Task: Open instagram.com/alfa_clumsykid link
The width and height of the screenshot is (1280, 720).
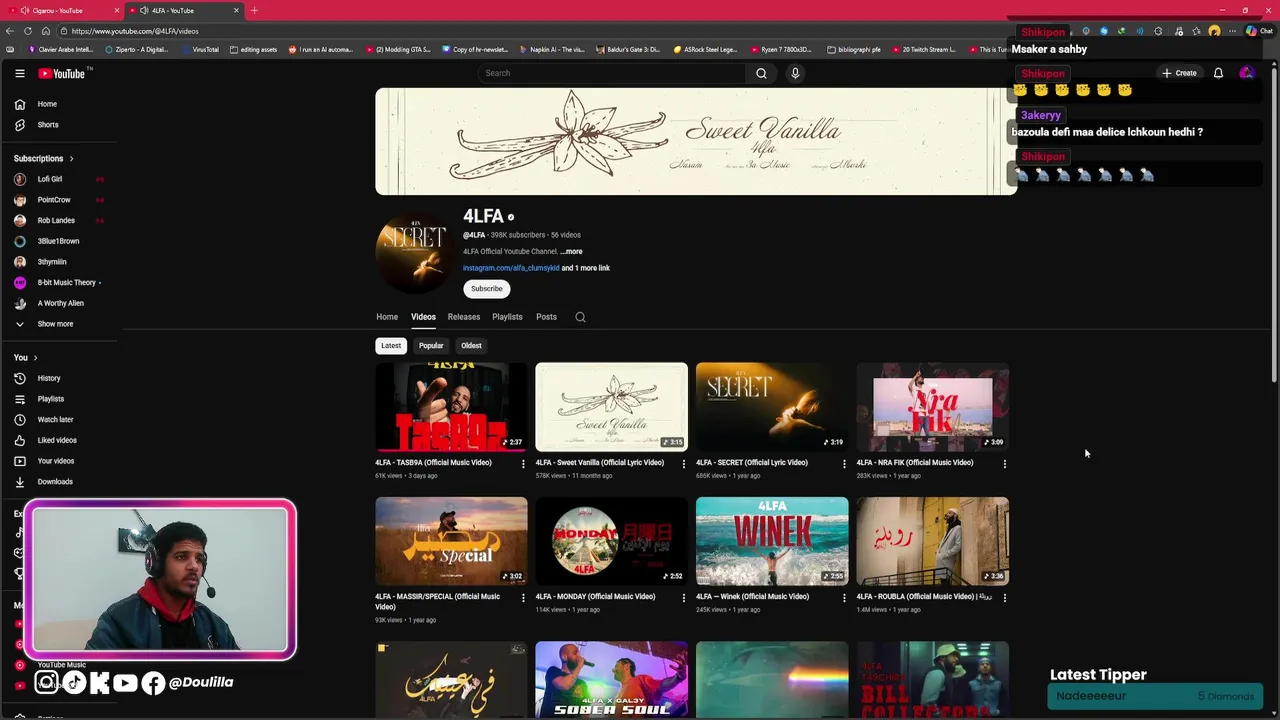Action: (511, 268)
